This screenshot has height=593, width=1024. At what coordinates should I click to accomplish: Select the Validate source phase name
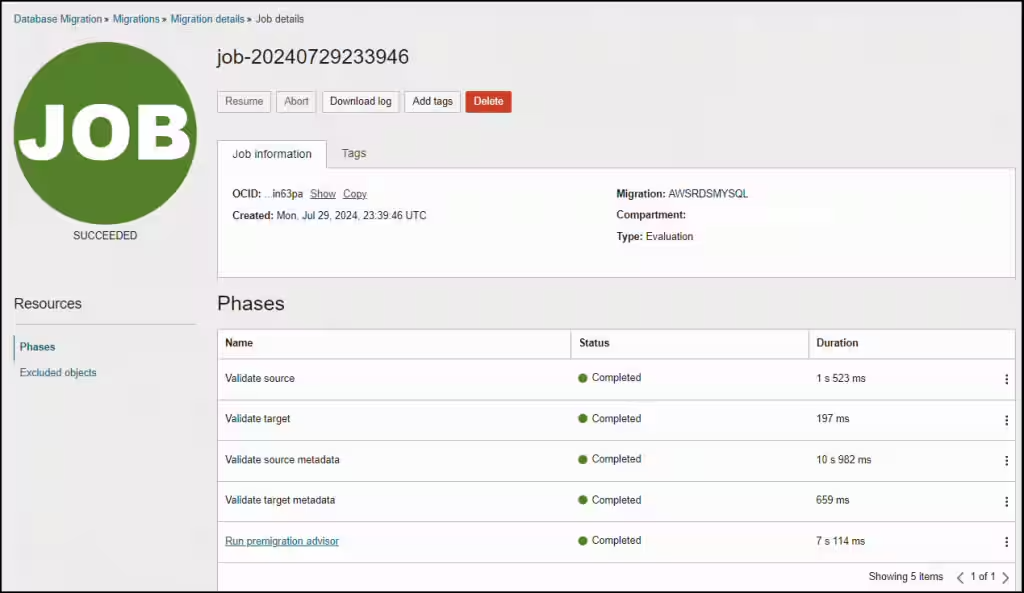[260, 378]
